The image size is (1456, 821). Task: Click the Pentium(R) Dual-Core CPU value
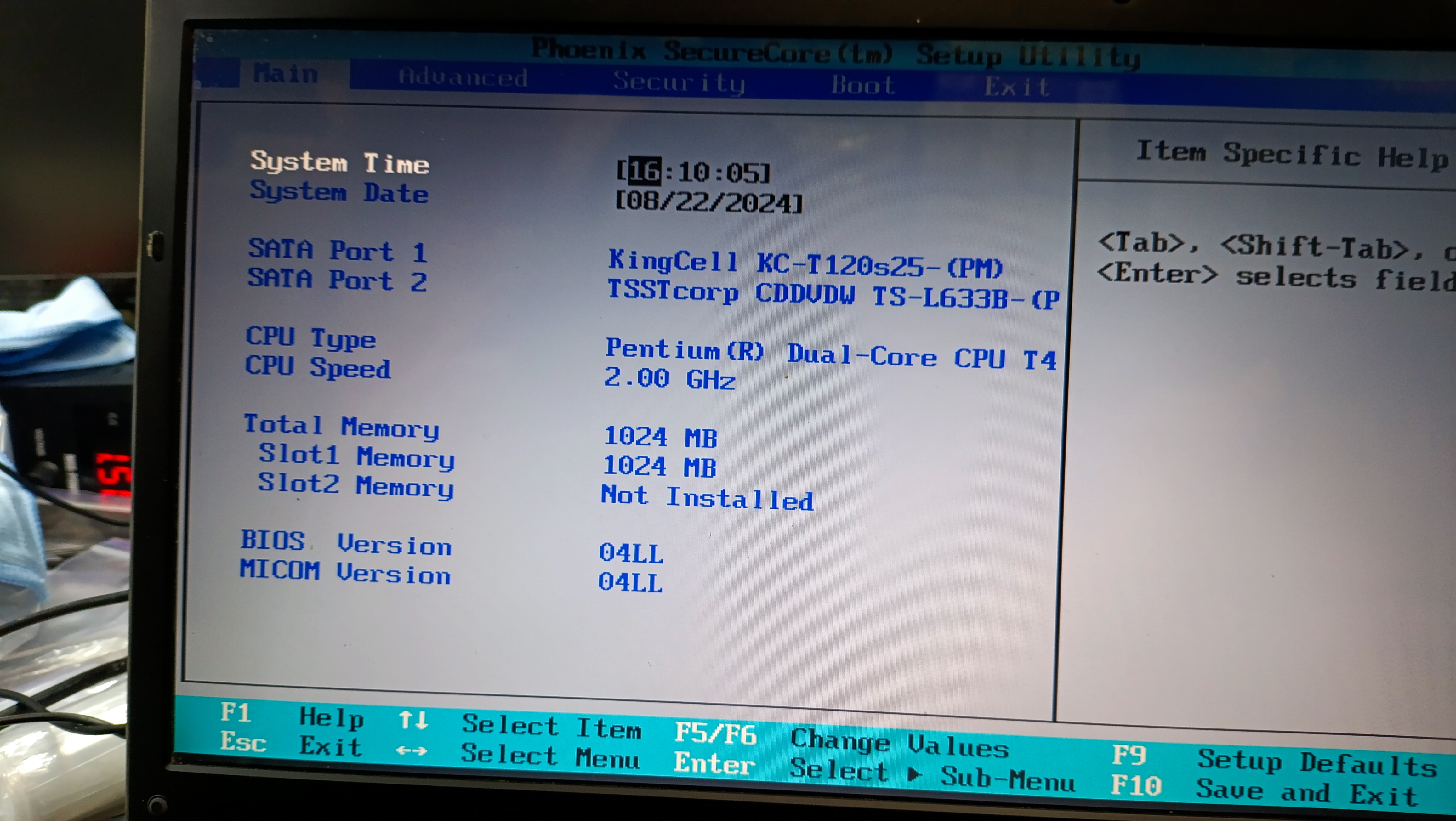tap(831, 354)
